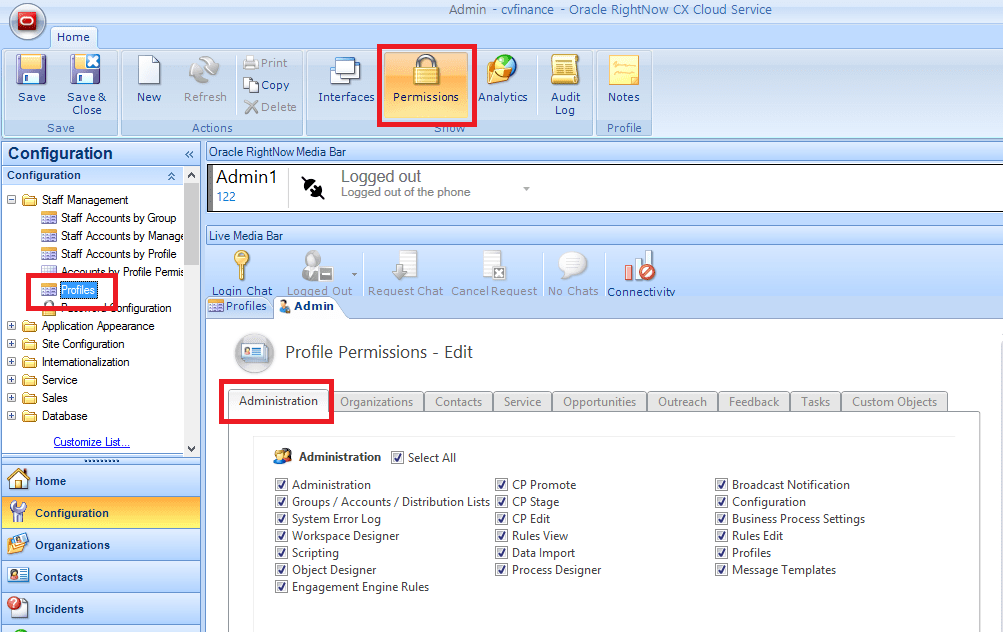Collapse the Configuration navigation pane
The height and width of the screenshot is (632, 1003).
coord(189,154)
